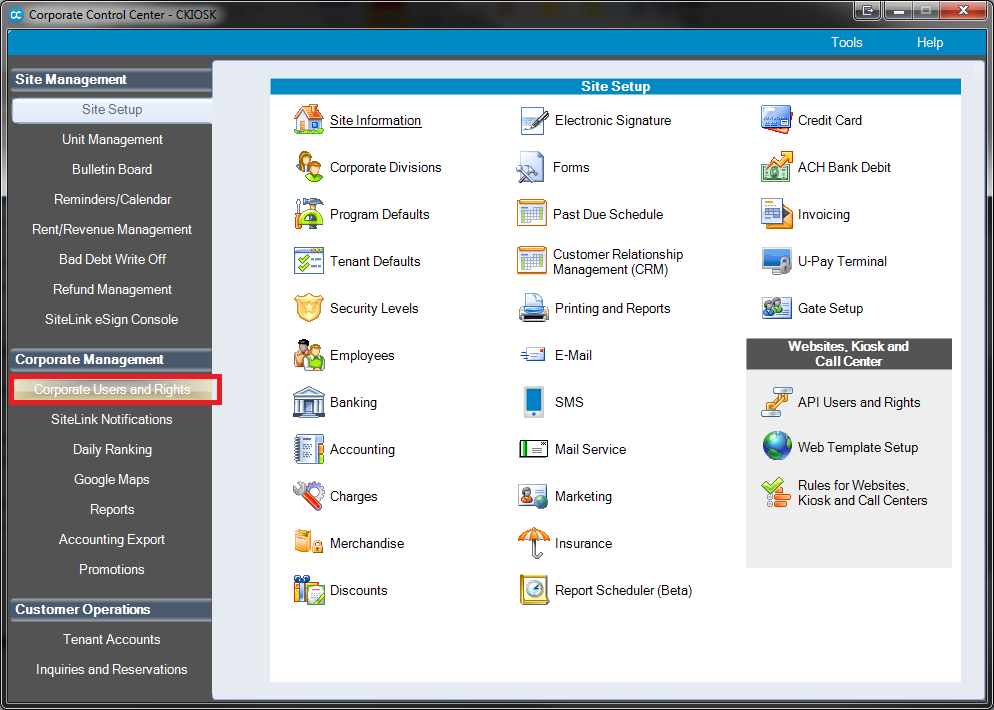Click the Insurance umbrella icon

point(533,543)
